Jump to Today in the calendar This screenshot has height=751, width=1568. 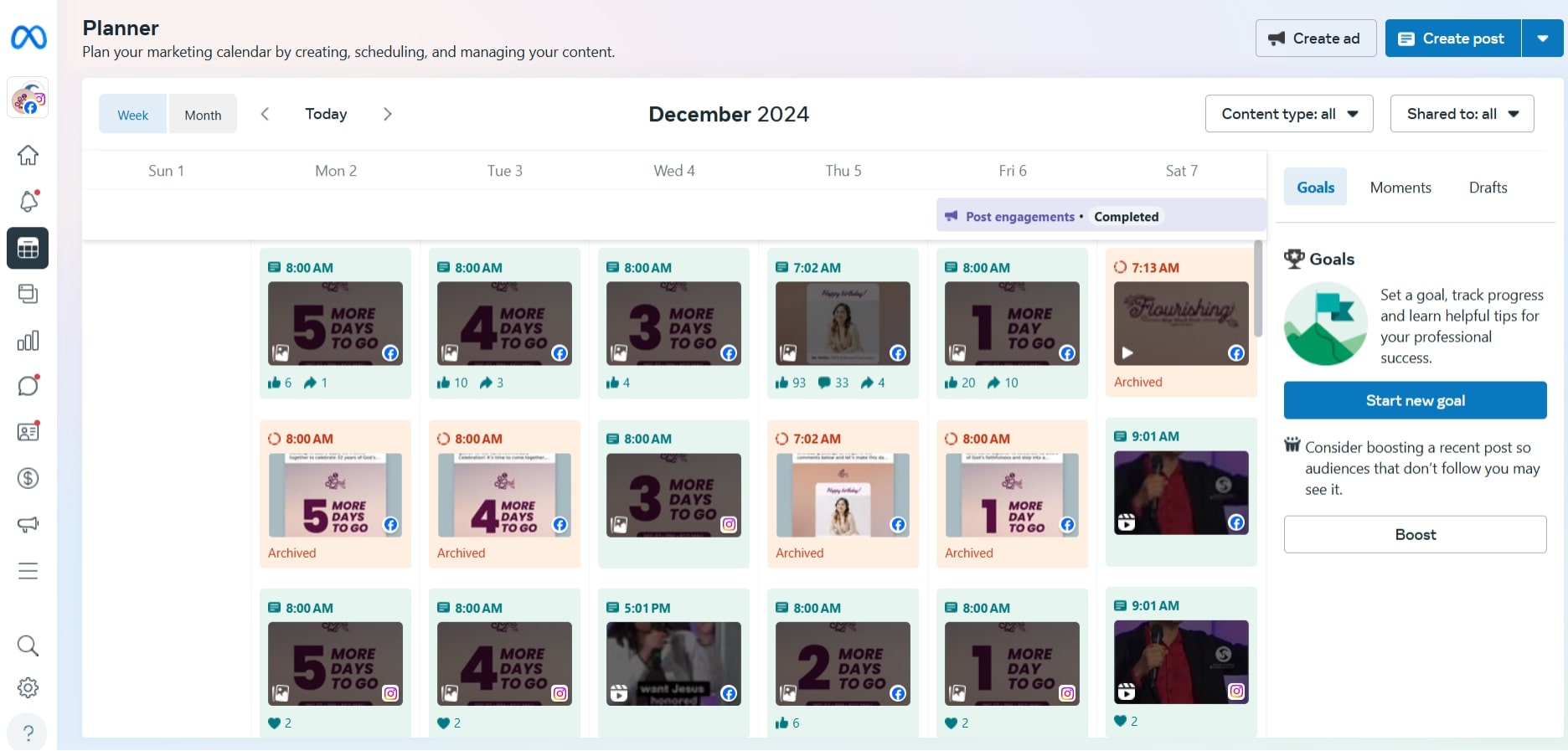tap(326, 114)
